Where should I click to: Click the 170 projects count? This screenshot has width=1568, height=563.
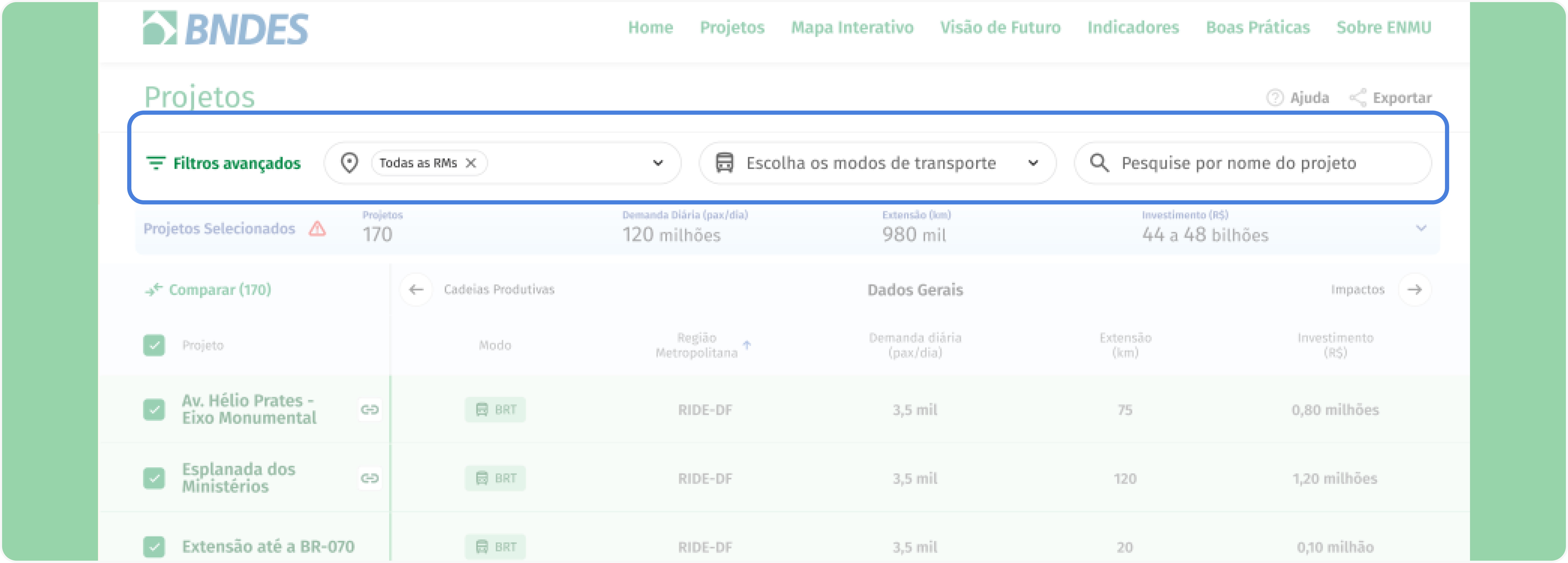coord(377,235)
